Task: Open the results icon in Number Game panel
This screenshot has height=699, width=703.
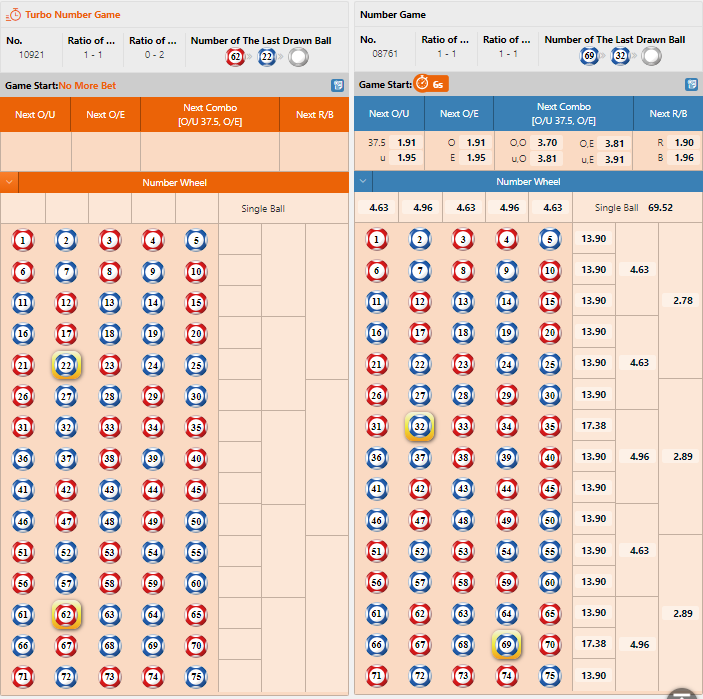Action: (x=691, y=85)
